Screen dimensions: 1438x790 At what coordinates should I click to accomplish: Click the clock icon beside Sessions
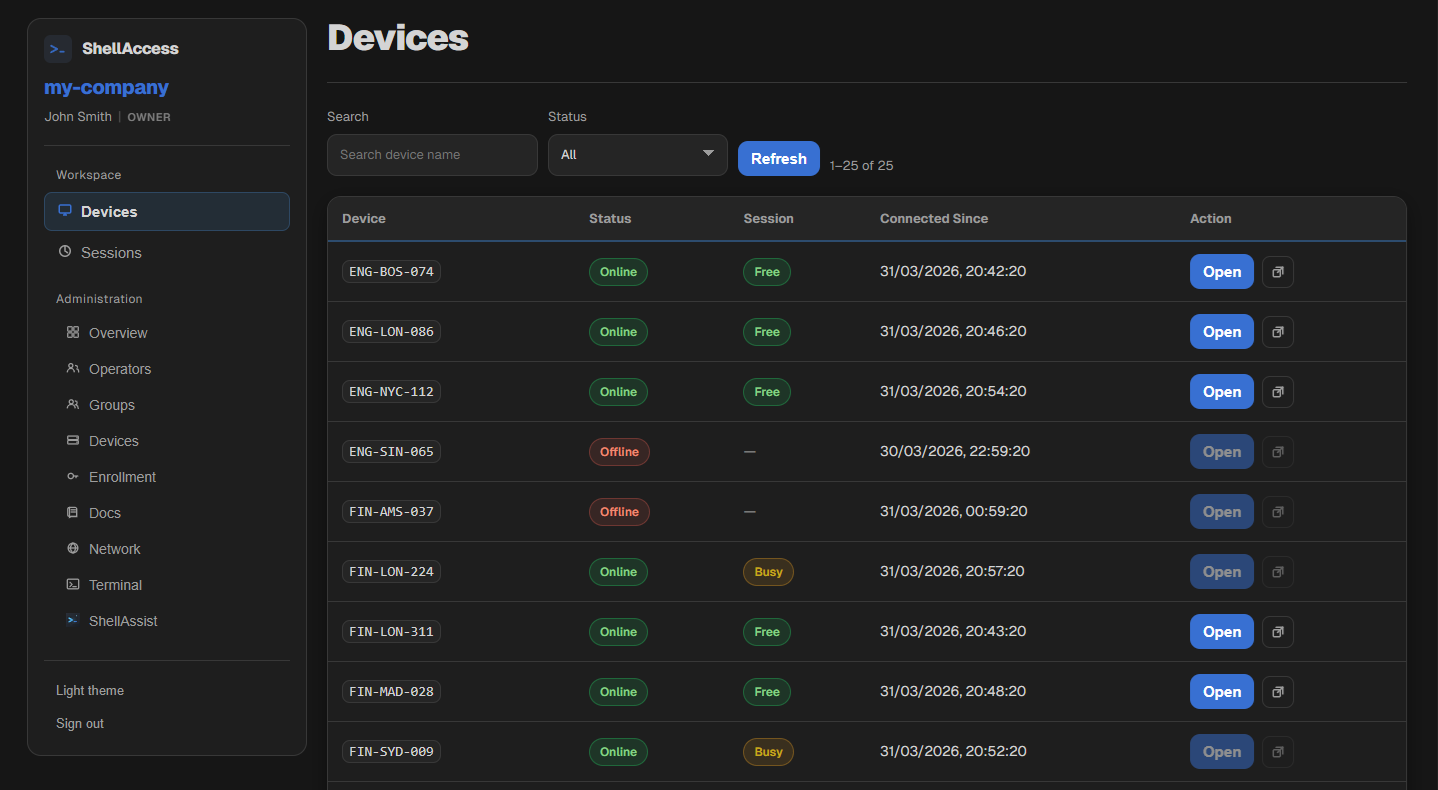[x=65, y=252]
